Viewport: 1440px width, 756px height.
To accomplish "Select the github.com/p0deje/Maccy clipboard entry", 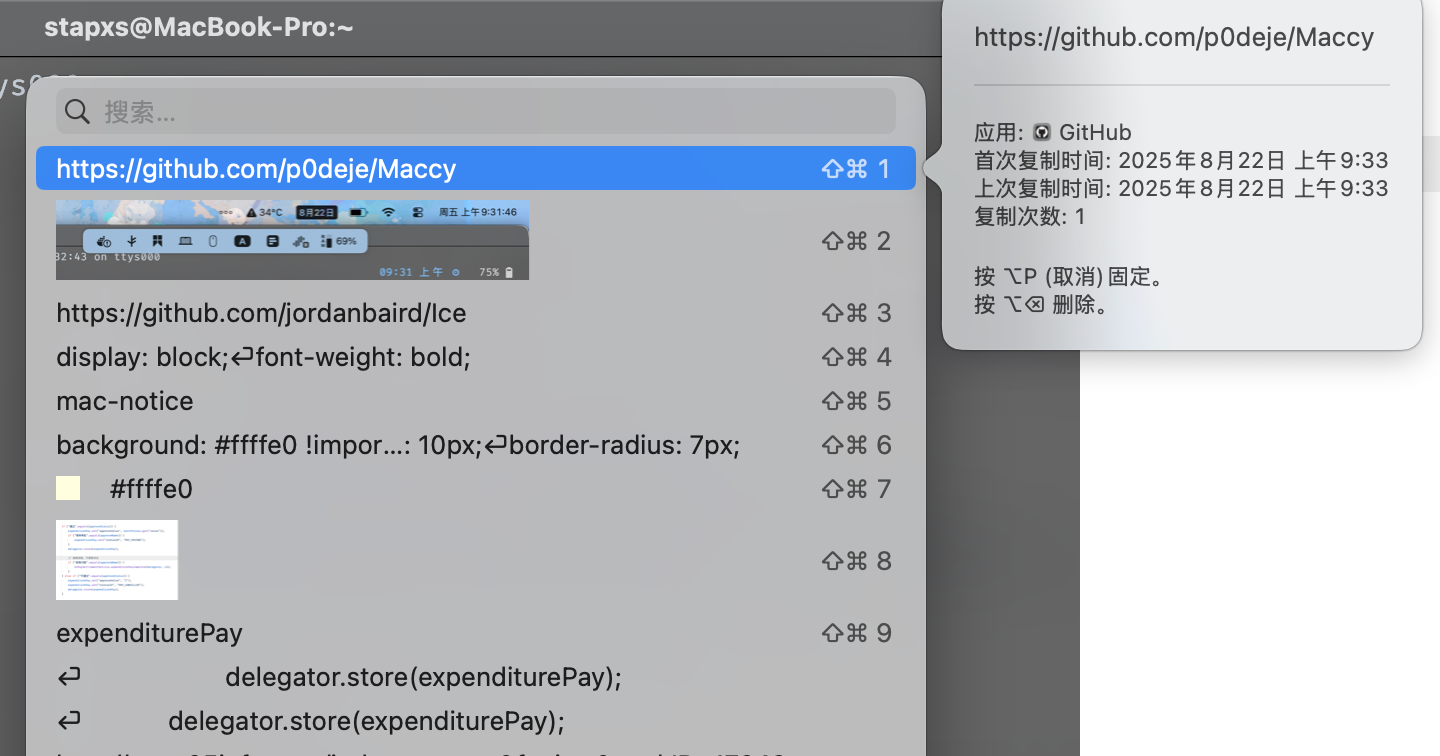I will pos(476,168).
